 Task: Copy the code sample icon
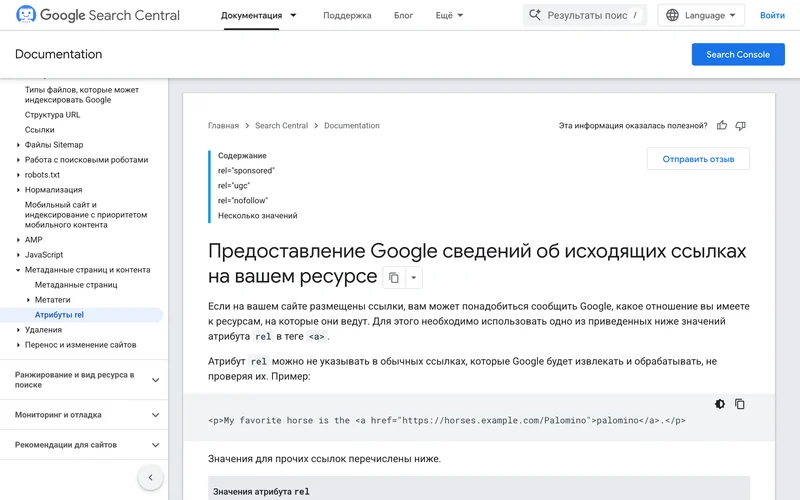740,404
